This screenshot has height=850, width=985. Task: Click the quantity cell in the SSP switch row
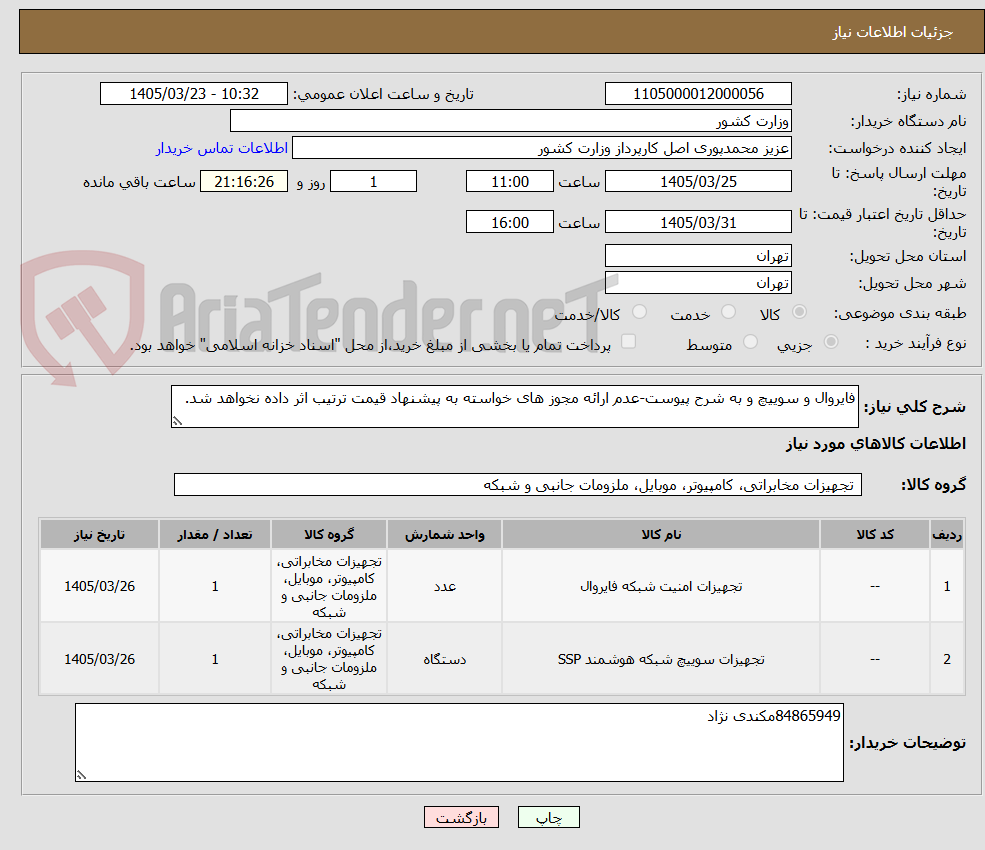click(x=215, y=659)
